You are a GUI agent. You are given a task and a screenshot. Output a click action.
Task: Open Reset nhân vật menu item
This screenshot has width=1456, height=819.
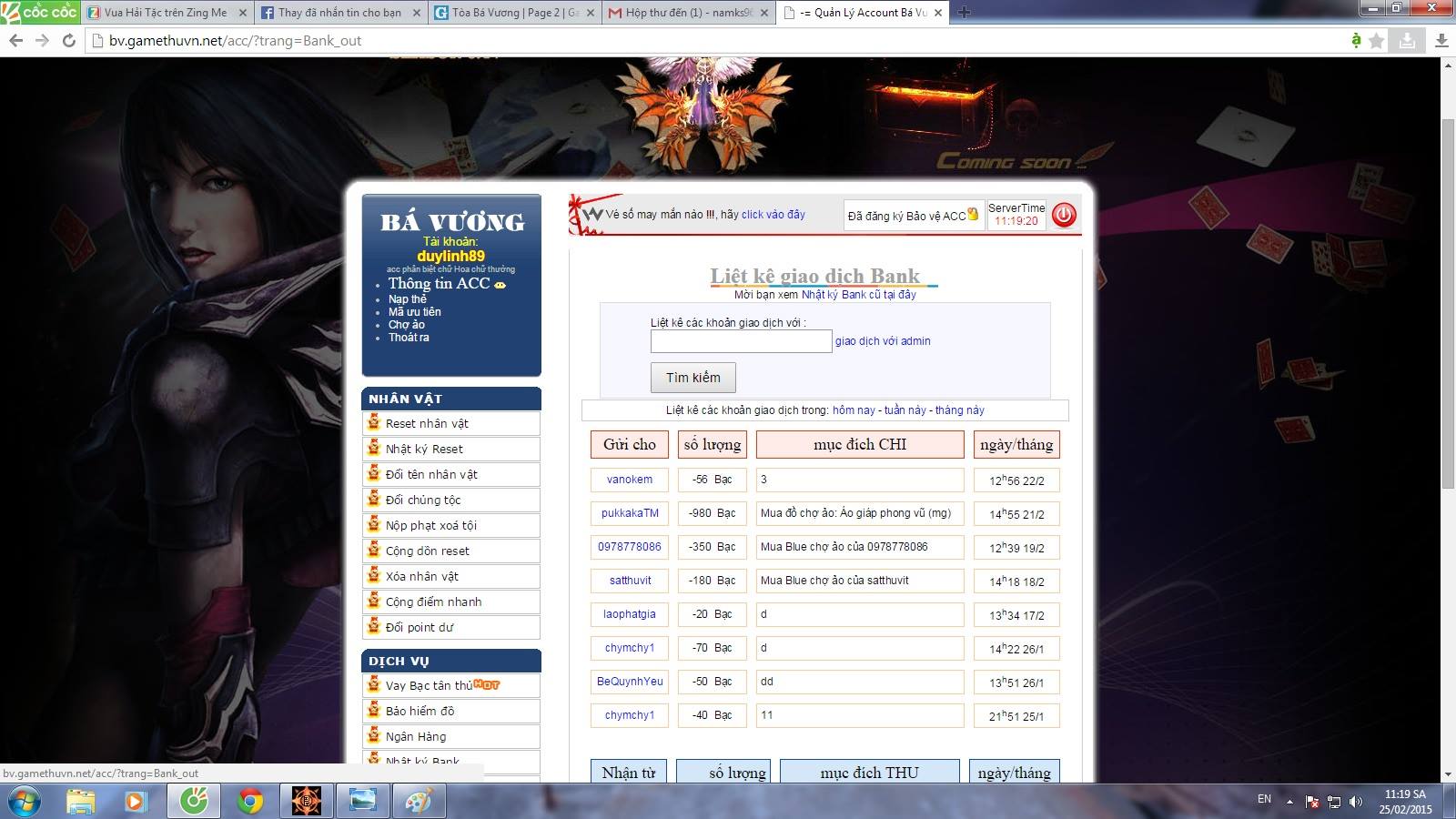pos(451,423)
